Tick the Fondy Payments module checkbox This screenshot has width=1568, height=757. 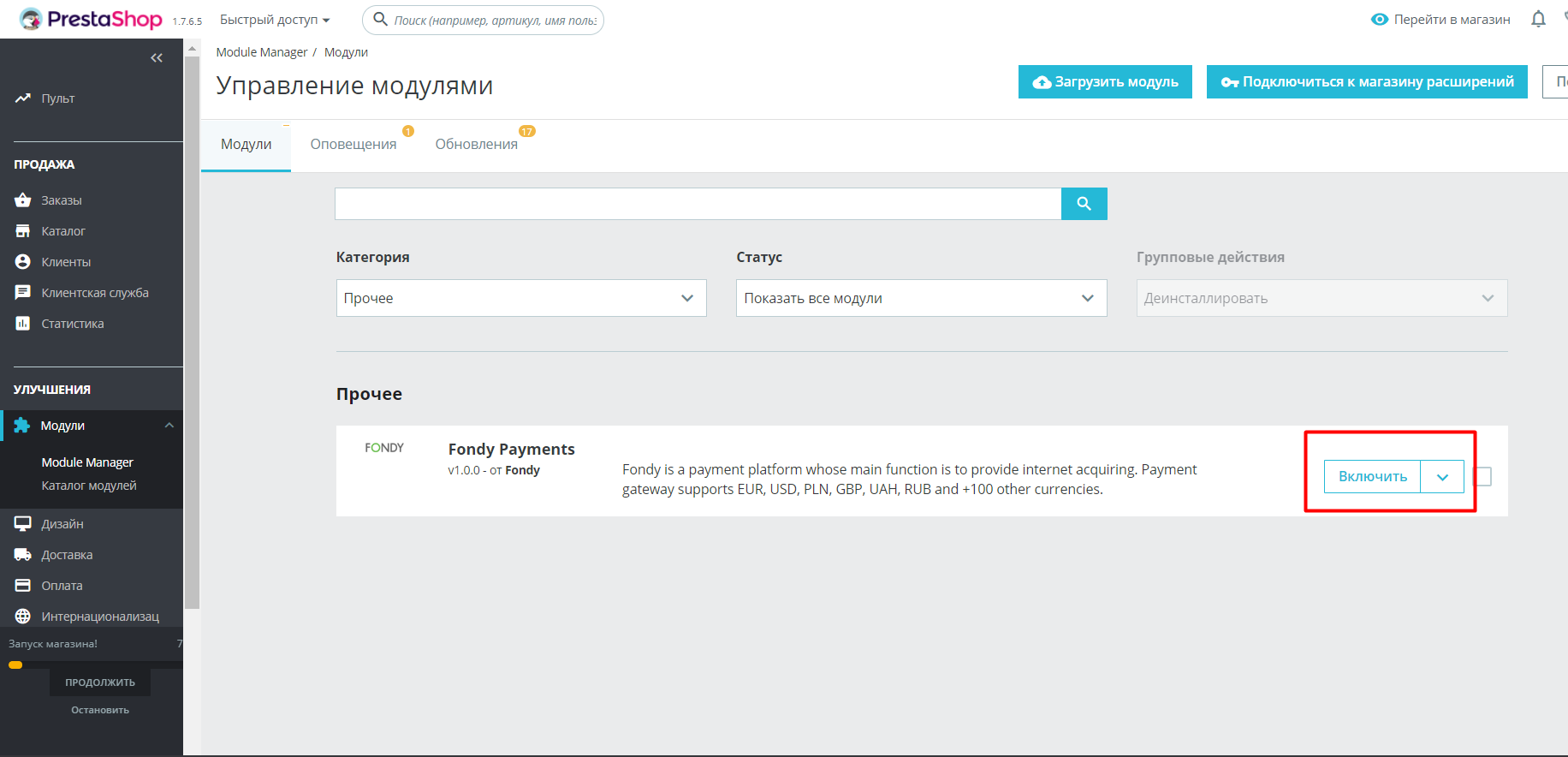(1483, 476)
